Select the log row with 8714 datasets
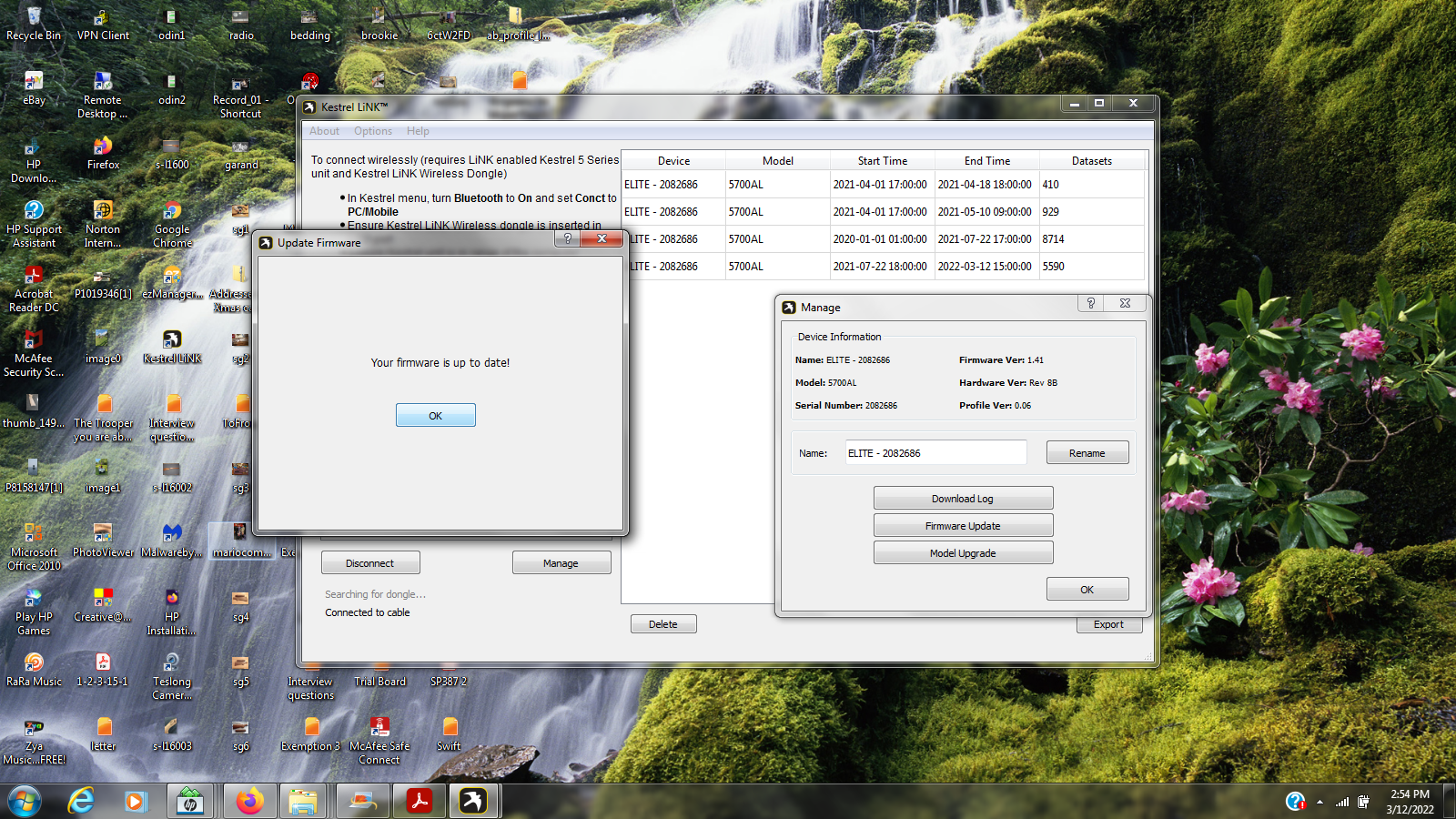Viewport: 1456px width, 819px height. click(x=883, y=239)
